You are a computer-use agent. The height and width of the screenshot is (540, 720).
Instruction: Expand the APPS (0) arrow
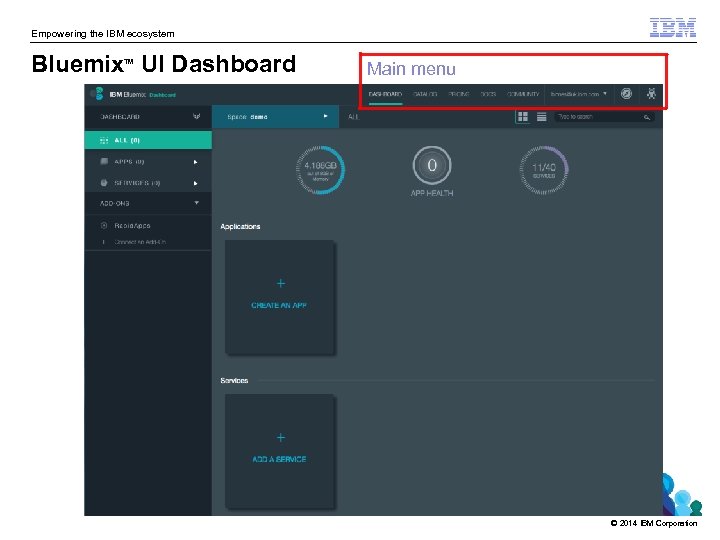pos(196,162)
